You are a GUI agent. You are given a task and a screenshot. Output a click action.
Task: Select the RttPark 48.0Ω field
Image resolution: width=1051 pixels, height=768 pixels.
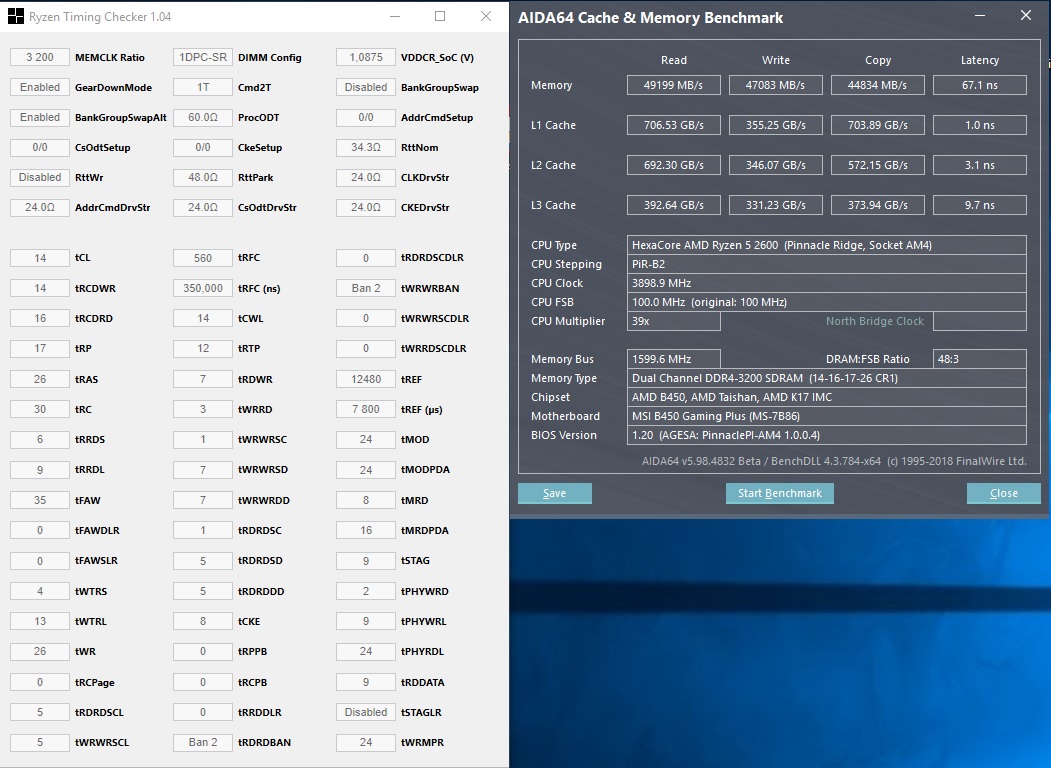(x=202, y=178)
